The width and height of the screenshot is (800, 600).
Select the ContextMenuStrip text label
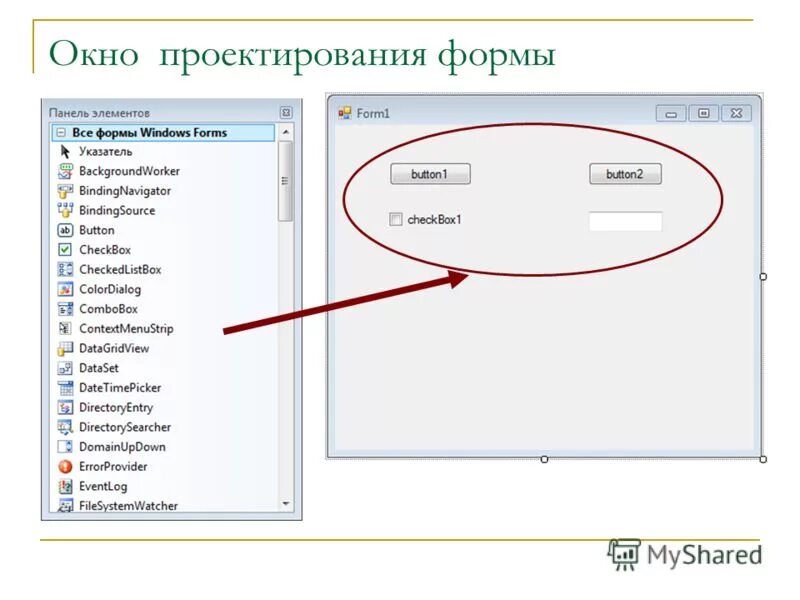126,329
